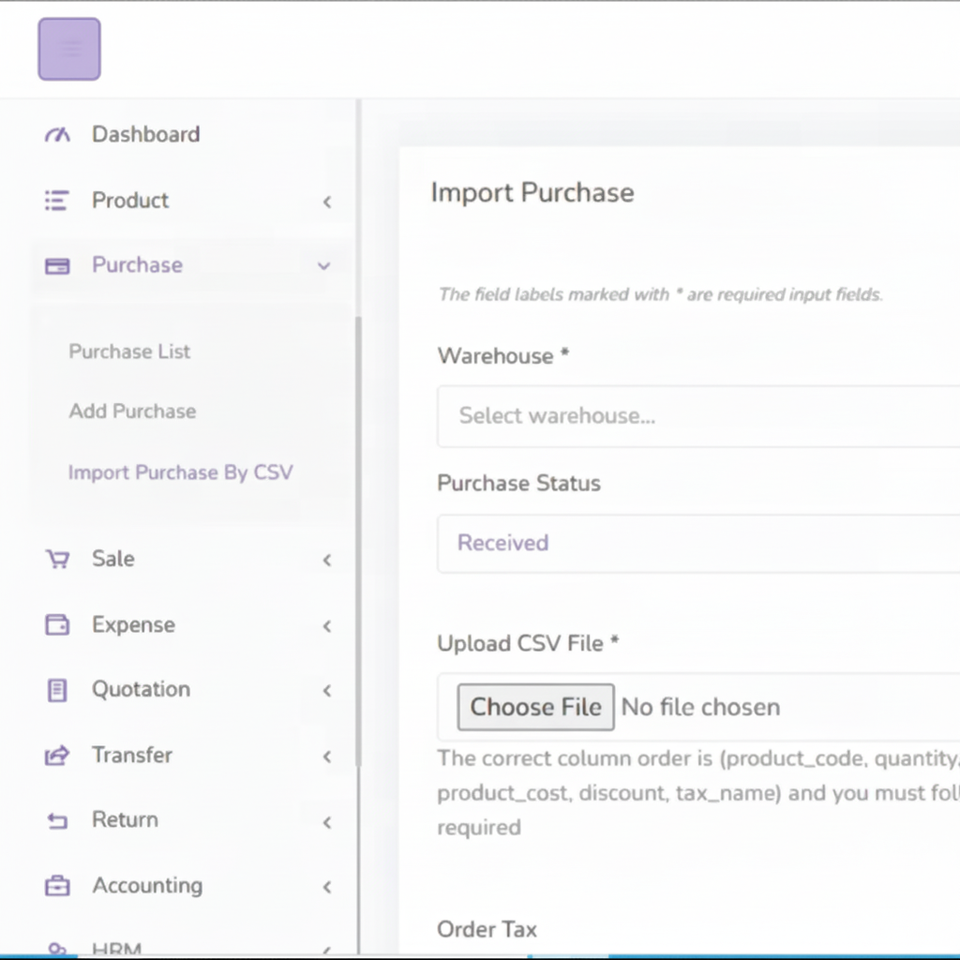This screenshot has width=960, height=960.
Task: Expand the Sale submenu chevron
Action: pos(326,560)
